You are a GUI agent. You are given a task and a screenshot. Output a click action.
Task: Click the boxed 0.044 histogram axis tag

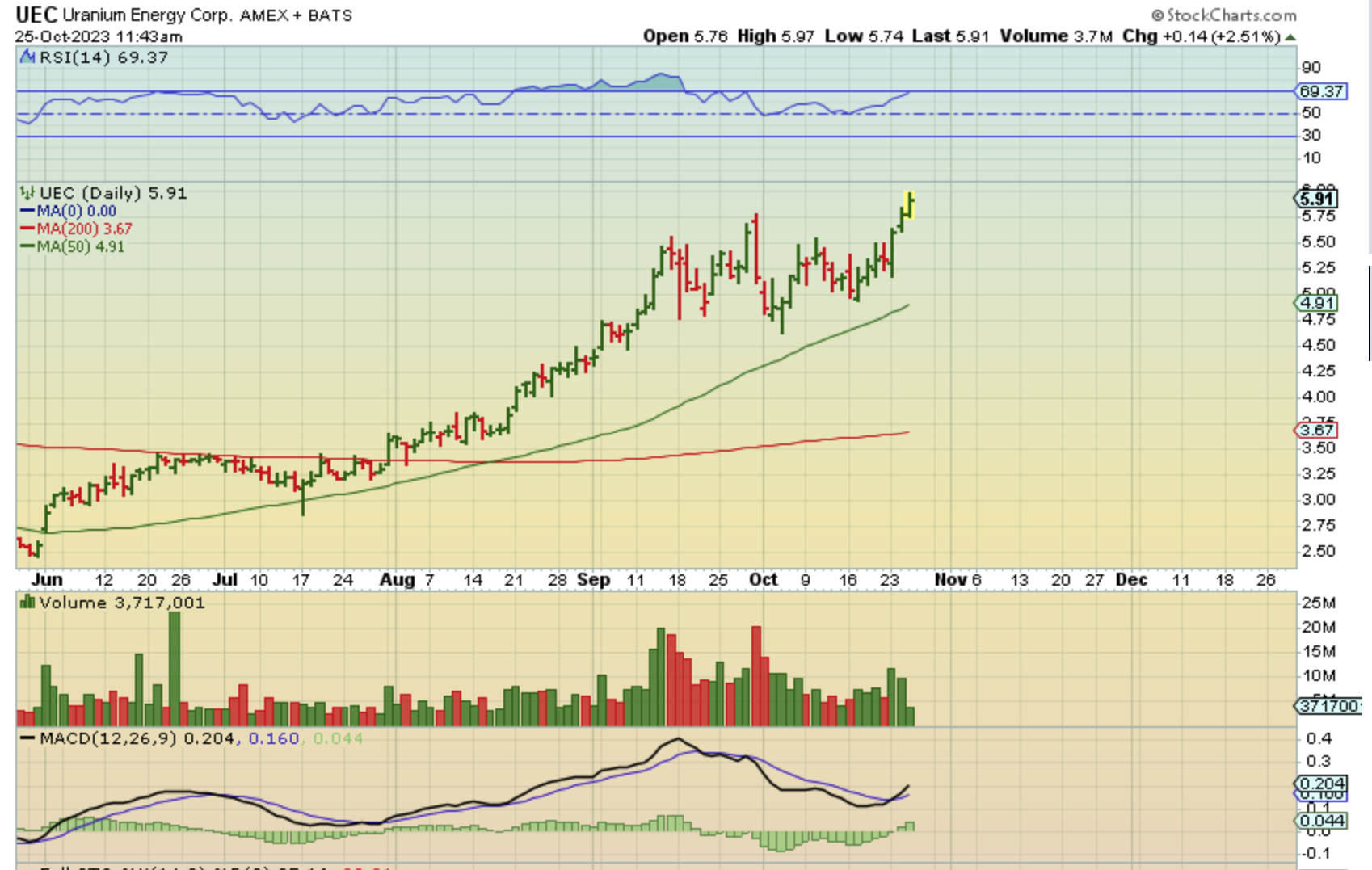1321,821
